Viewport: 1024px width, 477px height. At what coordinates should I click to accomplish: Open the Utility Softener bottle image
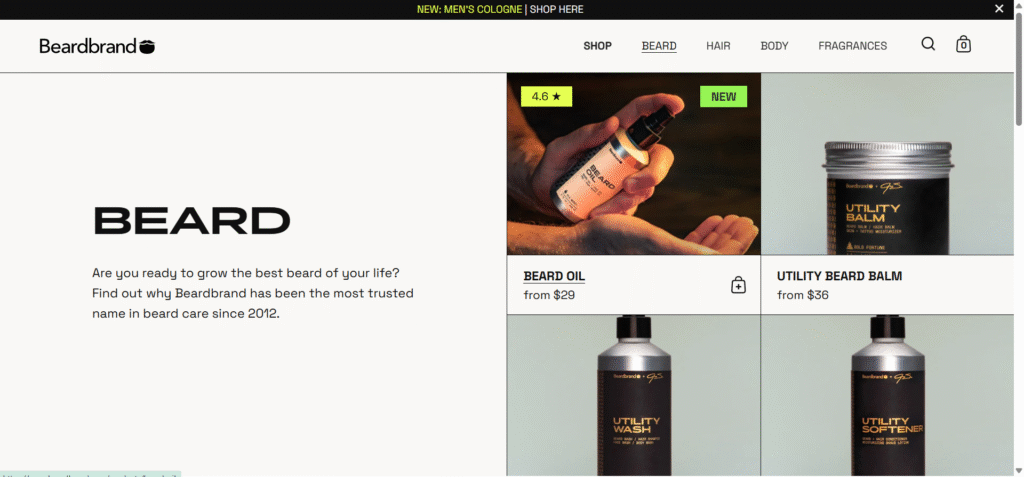click(888, 395)
